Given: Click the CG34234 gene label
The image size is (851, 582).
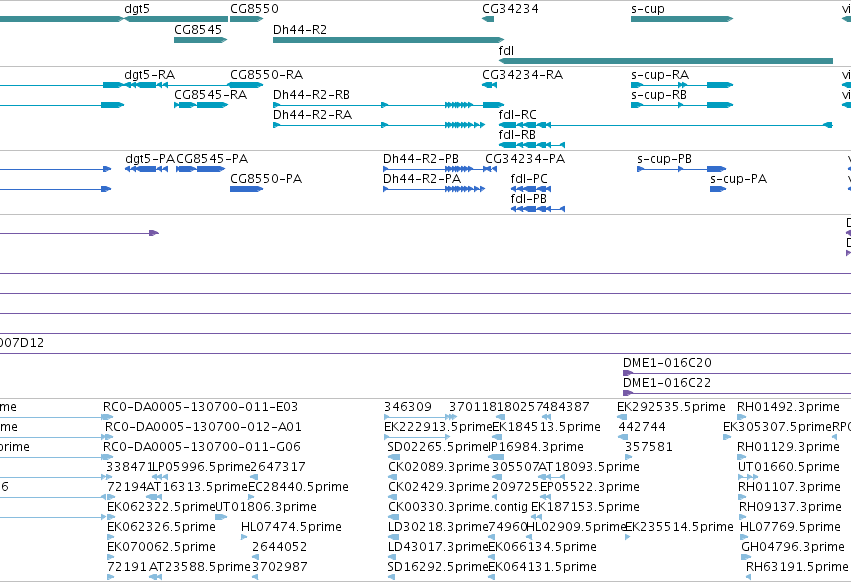Looking at the screenshot, I should (510, 9).
